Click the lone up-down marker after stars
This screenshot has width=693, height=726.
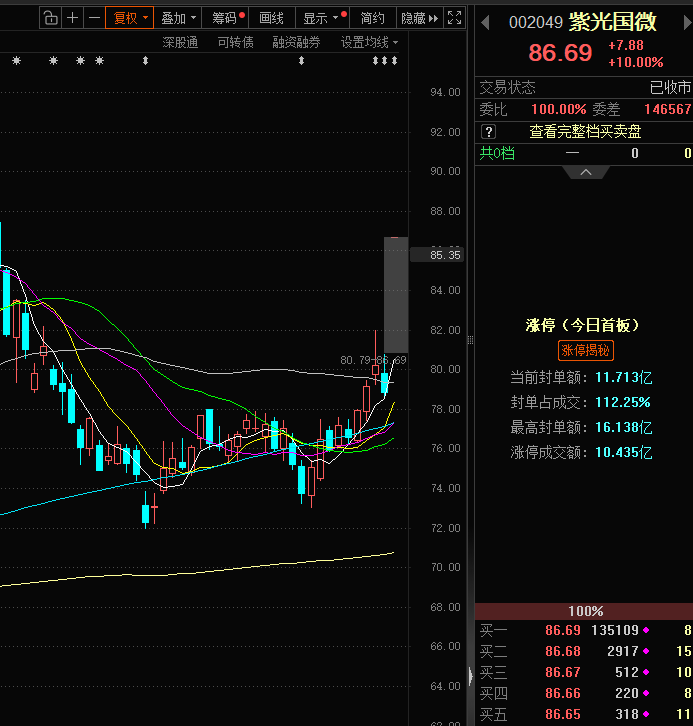[145, 61]
